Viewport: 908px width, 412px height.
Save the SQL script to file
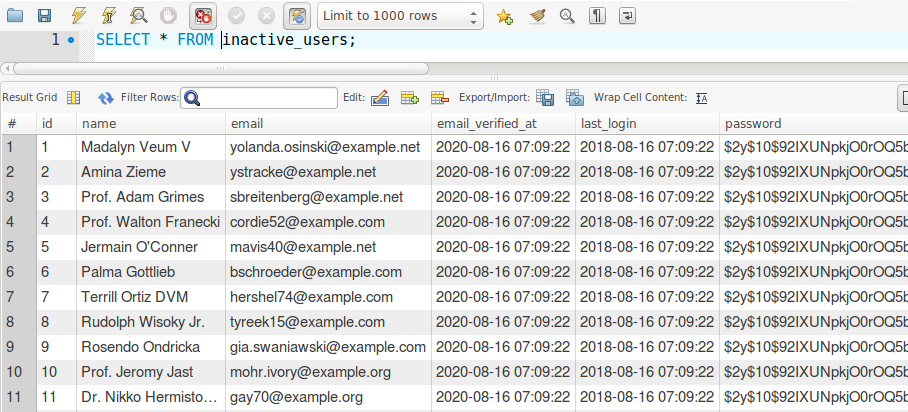click(45, 16)
